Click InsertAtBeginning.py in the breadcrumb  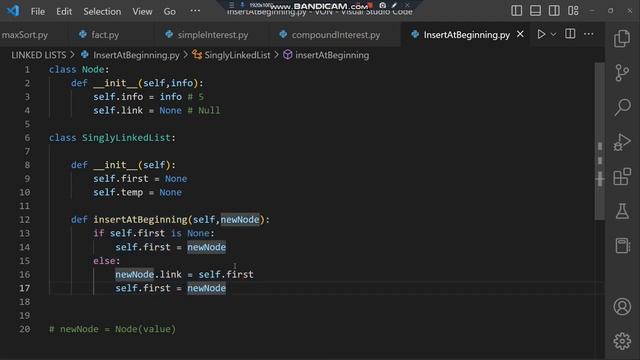pos(136,55)
